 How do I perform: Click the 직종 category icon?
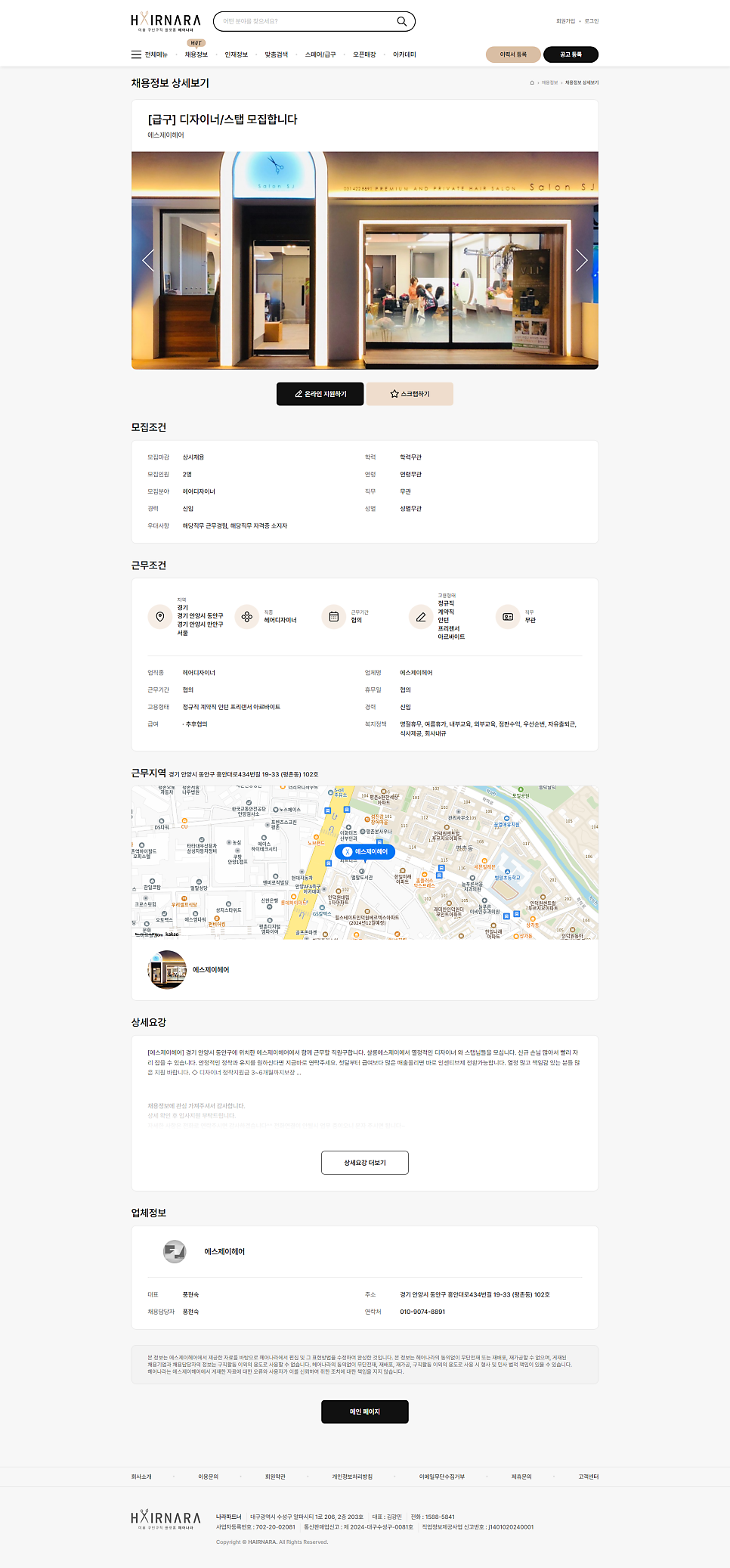tap(247, 617)
